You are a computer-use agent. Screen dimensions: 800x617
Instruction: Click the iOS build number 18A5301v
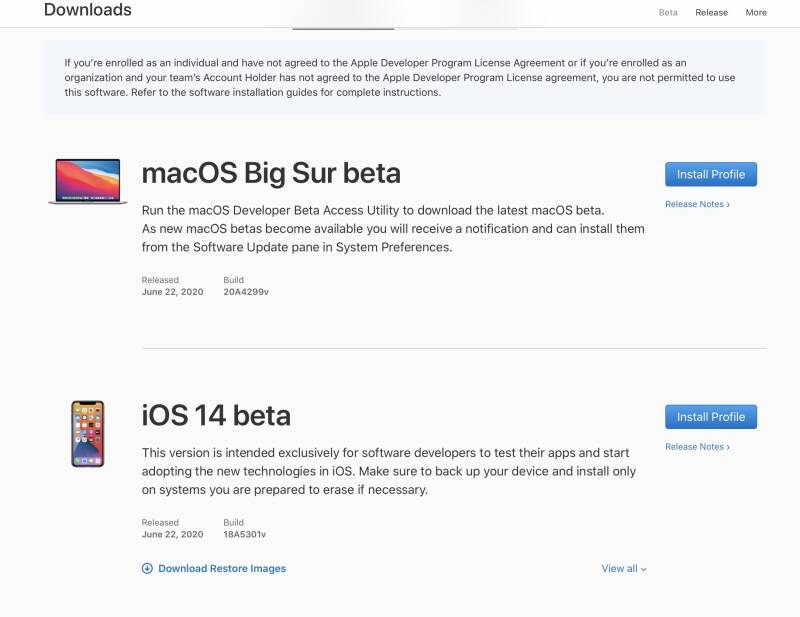coord(244,534)
